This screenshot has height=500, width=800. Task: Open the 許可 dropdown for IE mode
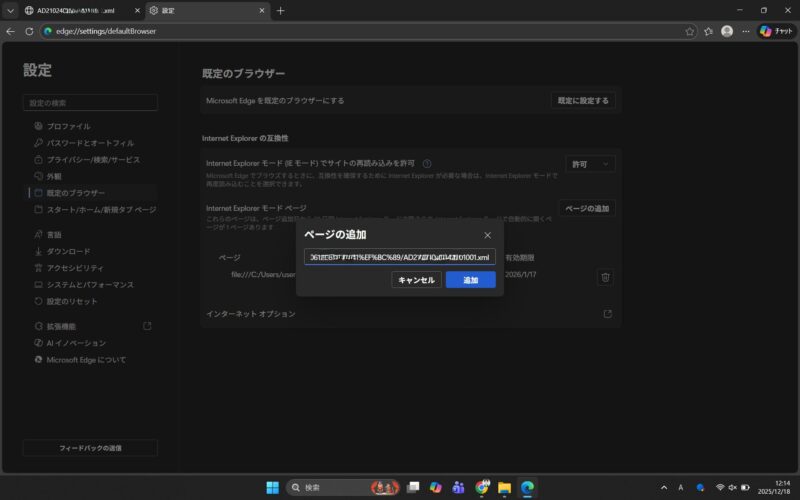point(590,164)
